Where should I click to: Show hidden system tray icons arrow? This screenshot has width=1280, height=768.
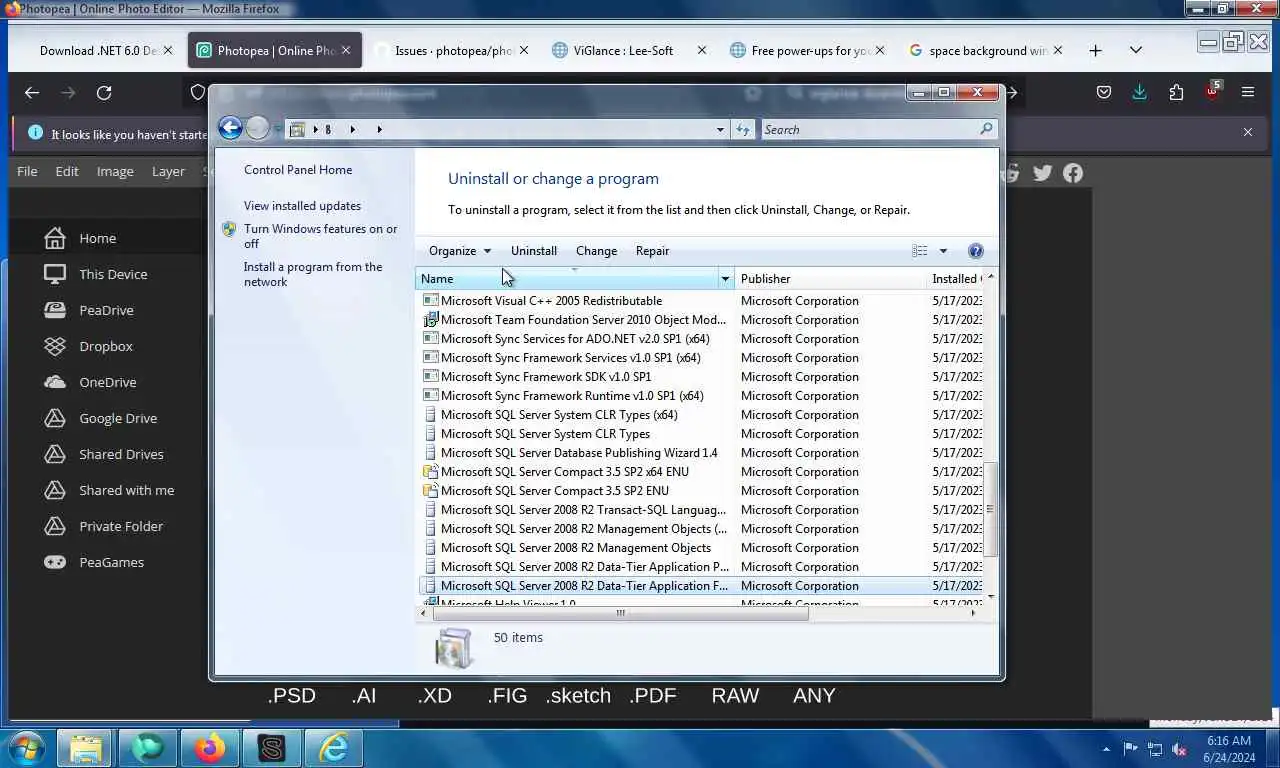coord(1106,748)
